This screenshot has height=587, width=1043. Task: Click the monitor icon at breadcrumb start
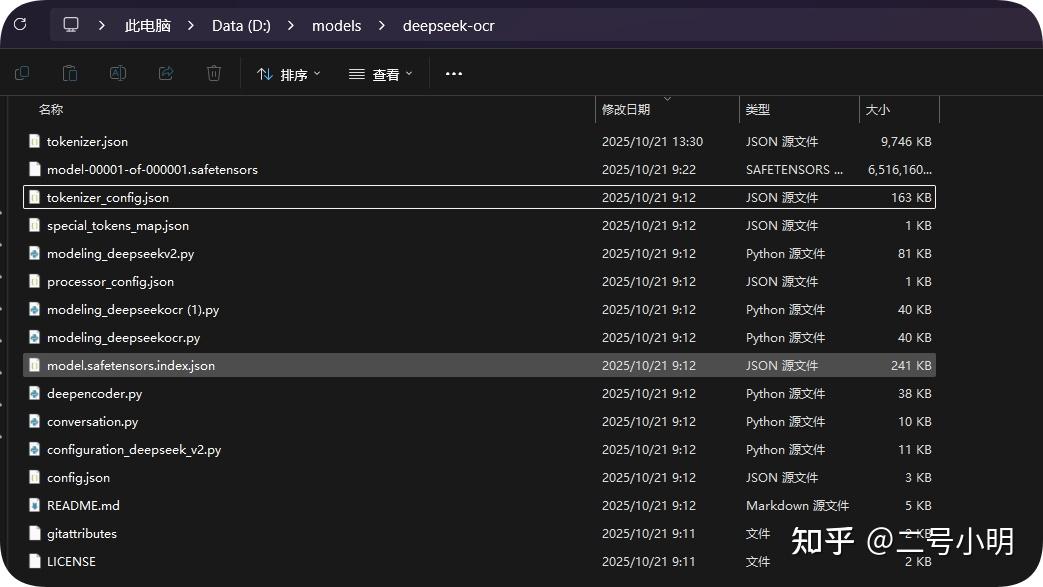70,25
